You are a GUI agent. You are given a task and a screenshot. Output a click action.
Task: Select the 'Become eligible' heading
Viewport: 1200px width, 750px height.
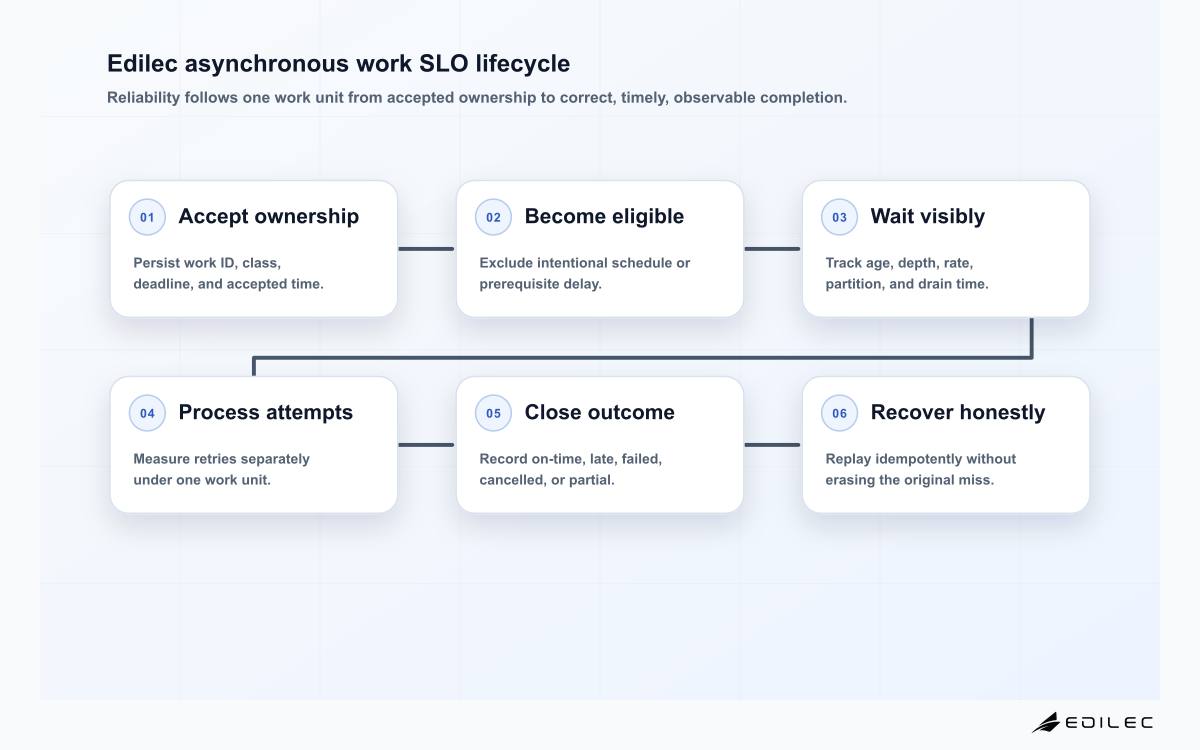(604, 217)
